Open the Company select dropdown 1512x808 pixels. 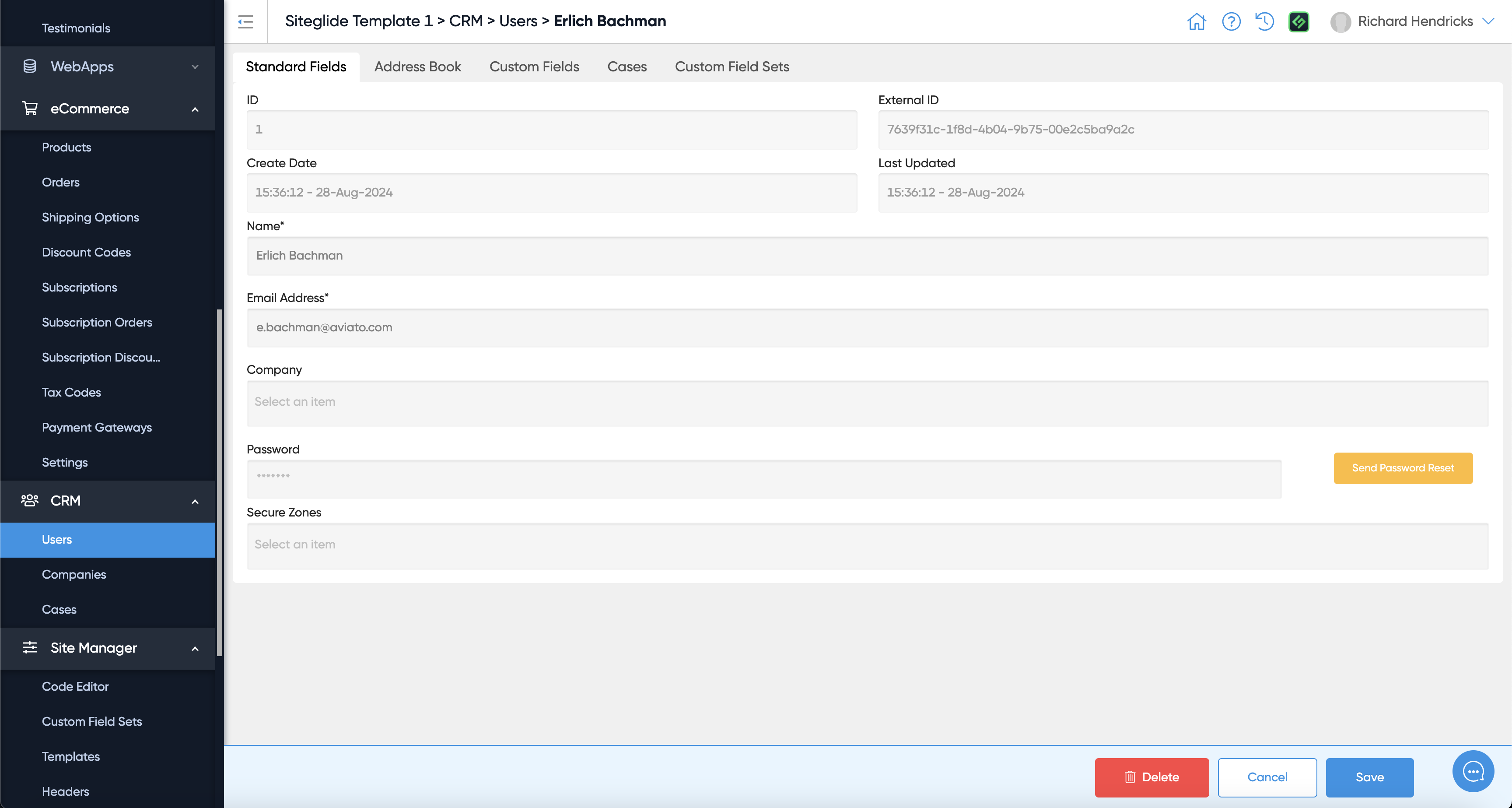pos(867,403)
